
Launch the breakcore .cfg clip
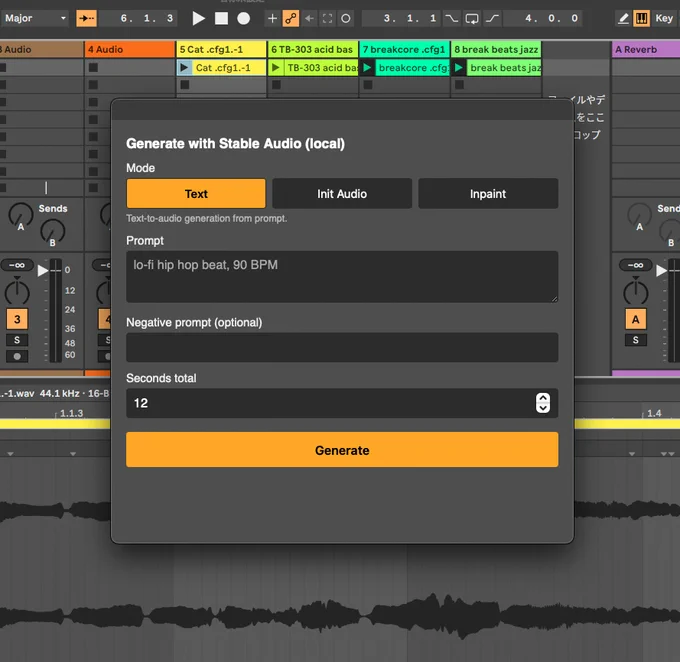(367, 68)
